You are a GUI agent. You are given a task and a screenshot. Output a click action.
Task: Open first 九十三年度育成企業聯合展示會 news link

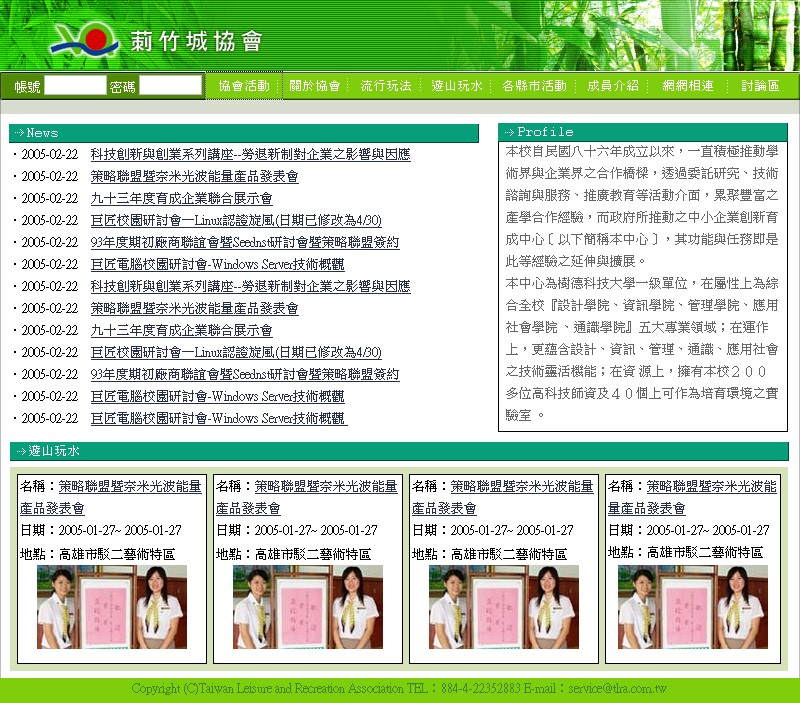(182, 198)
